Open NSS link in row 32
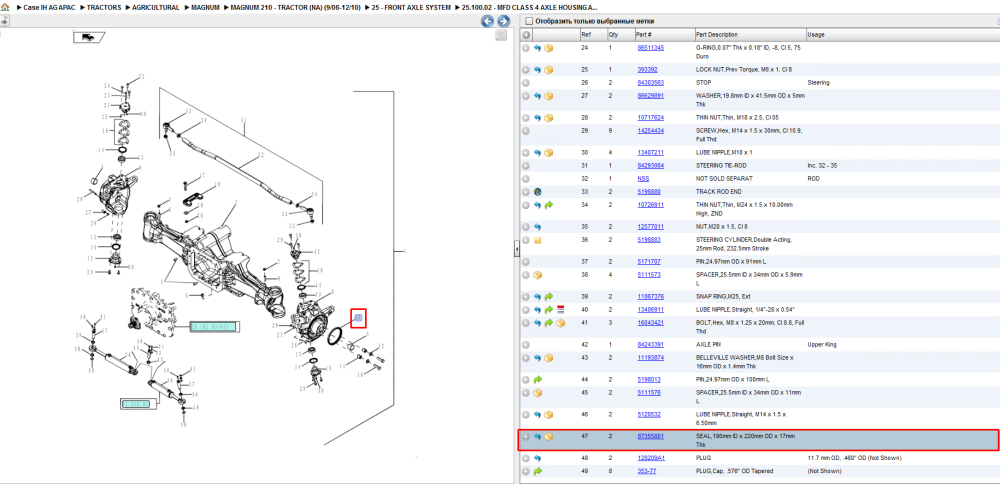This screenshot has width=1000, height=484. [x=643, y=179]
